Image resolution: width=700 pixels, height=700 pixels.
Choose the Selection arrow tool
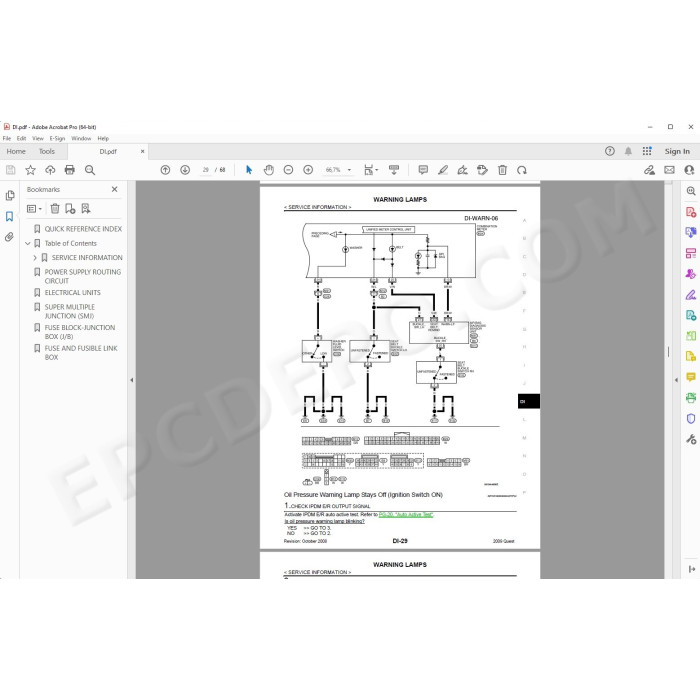(249, 170)
